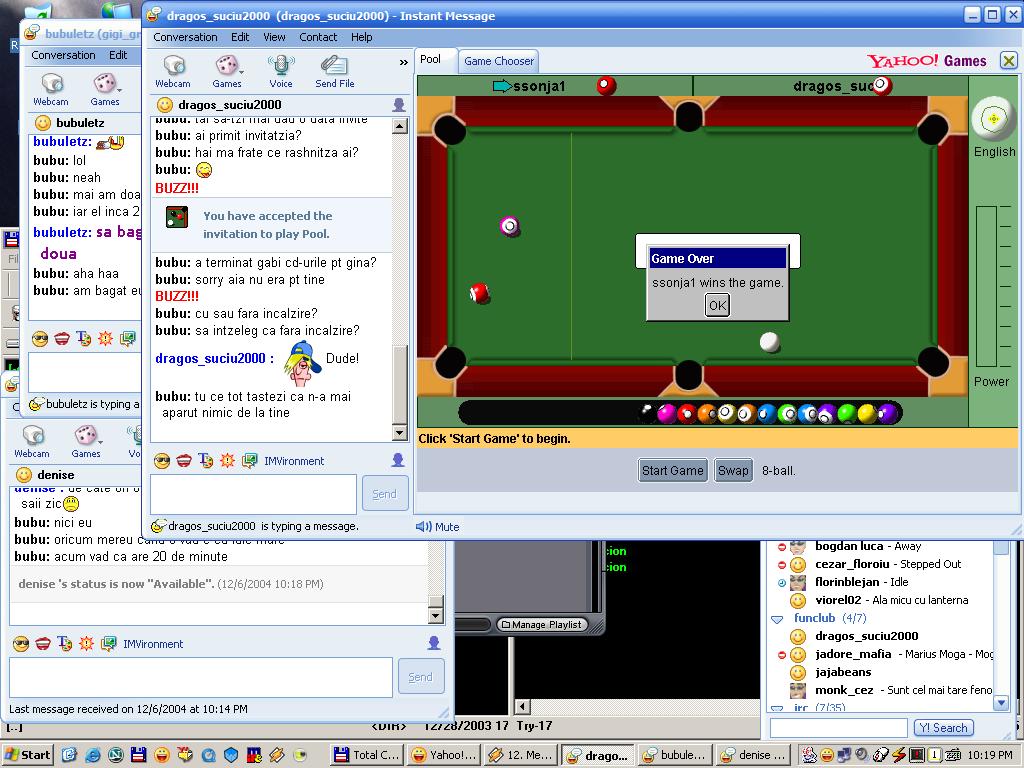
Task: Open emoticons picker in the bubuletz chat
Action: coord(40,338)
